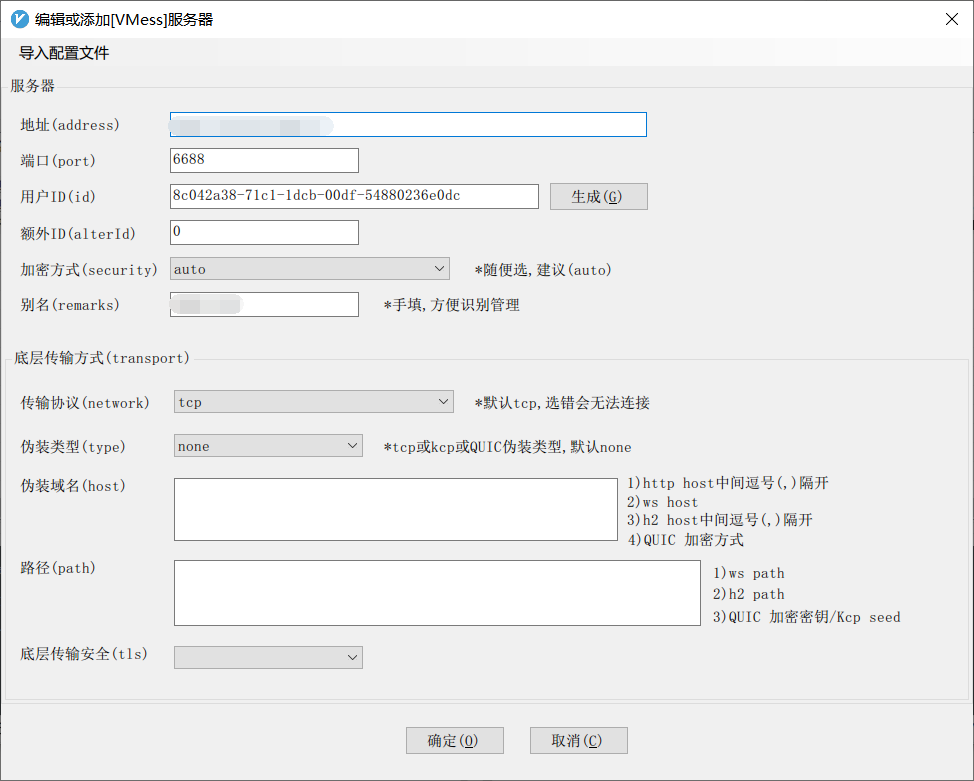
Task: Close the VMess server edit dialog
Action: point(951,18)
